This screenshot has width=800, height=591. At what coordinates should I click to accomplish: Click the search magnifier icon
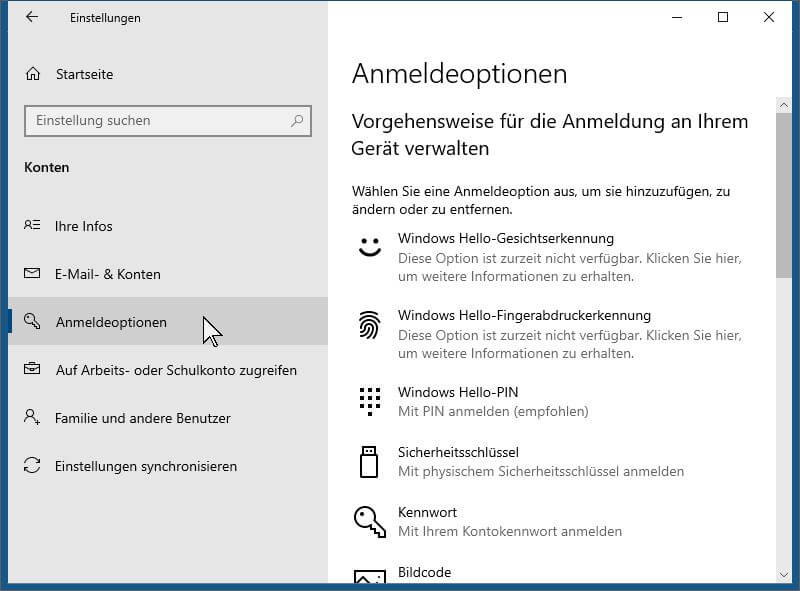click(x=297, y=120)
